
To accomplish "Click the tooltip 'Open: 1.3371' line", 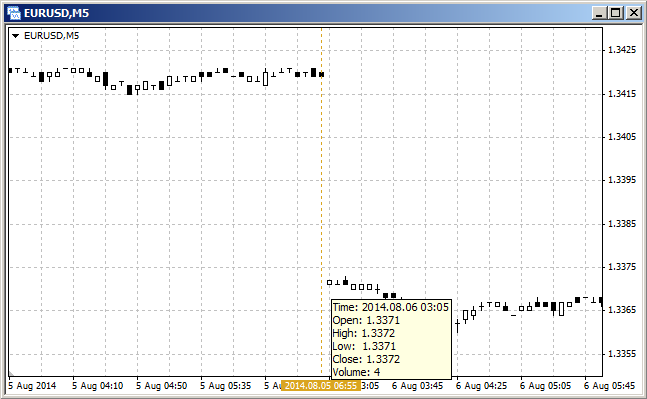I will click(366, 321).
